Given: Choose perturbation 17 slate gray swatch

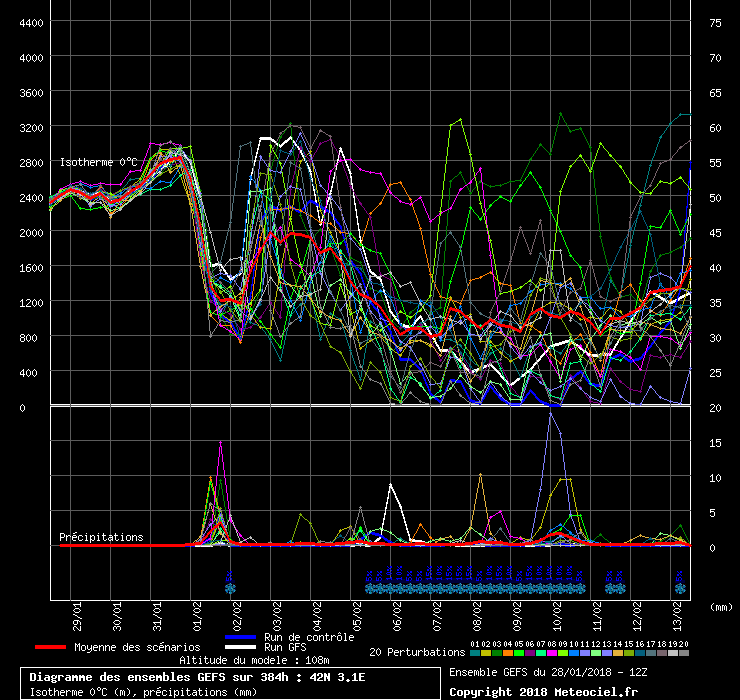Looking at the screenshot, I should 650,653.
